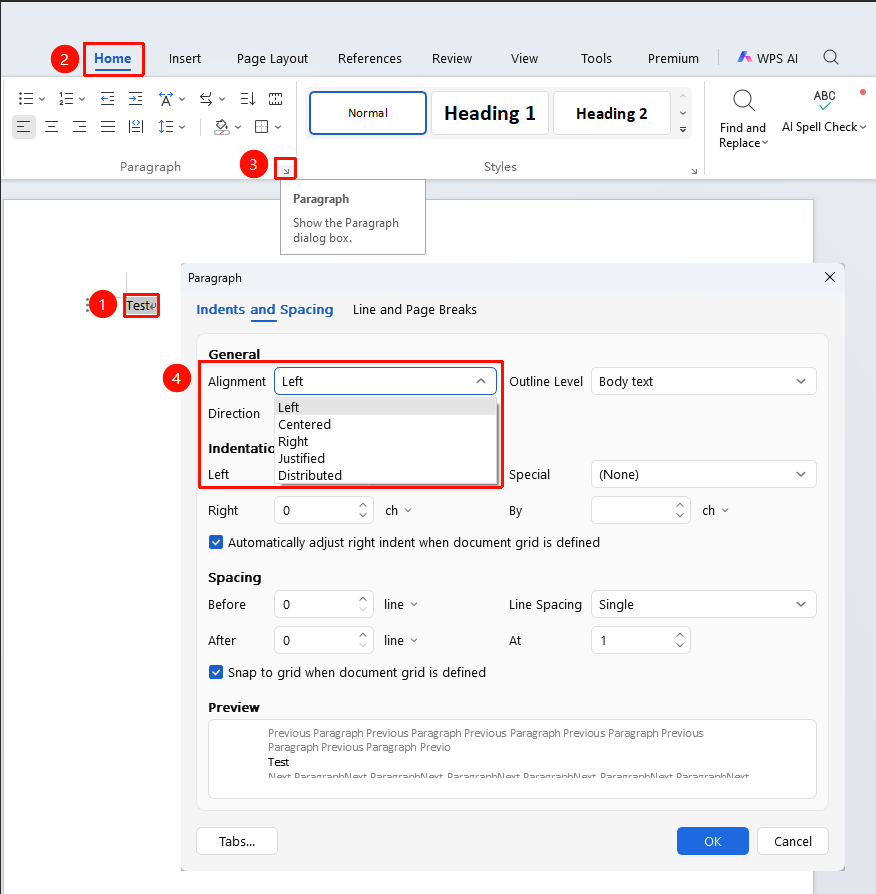Click the numbered list icon
This screenshot has width=876, height=894.
[66, 99]
